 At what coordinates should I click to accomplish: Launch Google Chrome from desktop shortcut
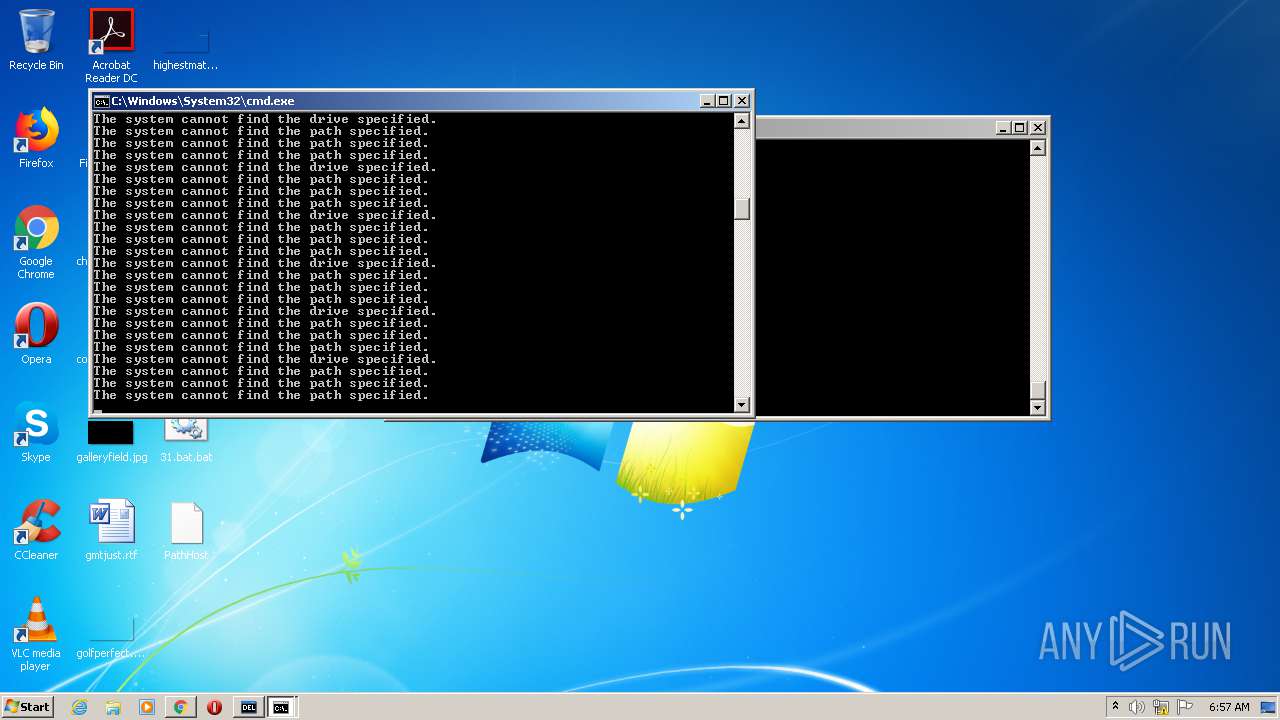36,242
